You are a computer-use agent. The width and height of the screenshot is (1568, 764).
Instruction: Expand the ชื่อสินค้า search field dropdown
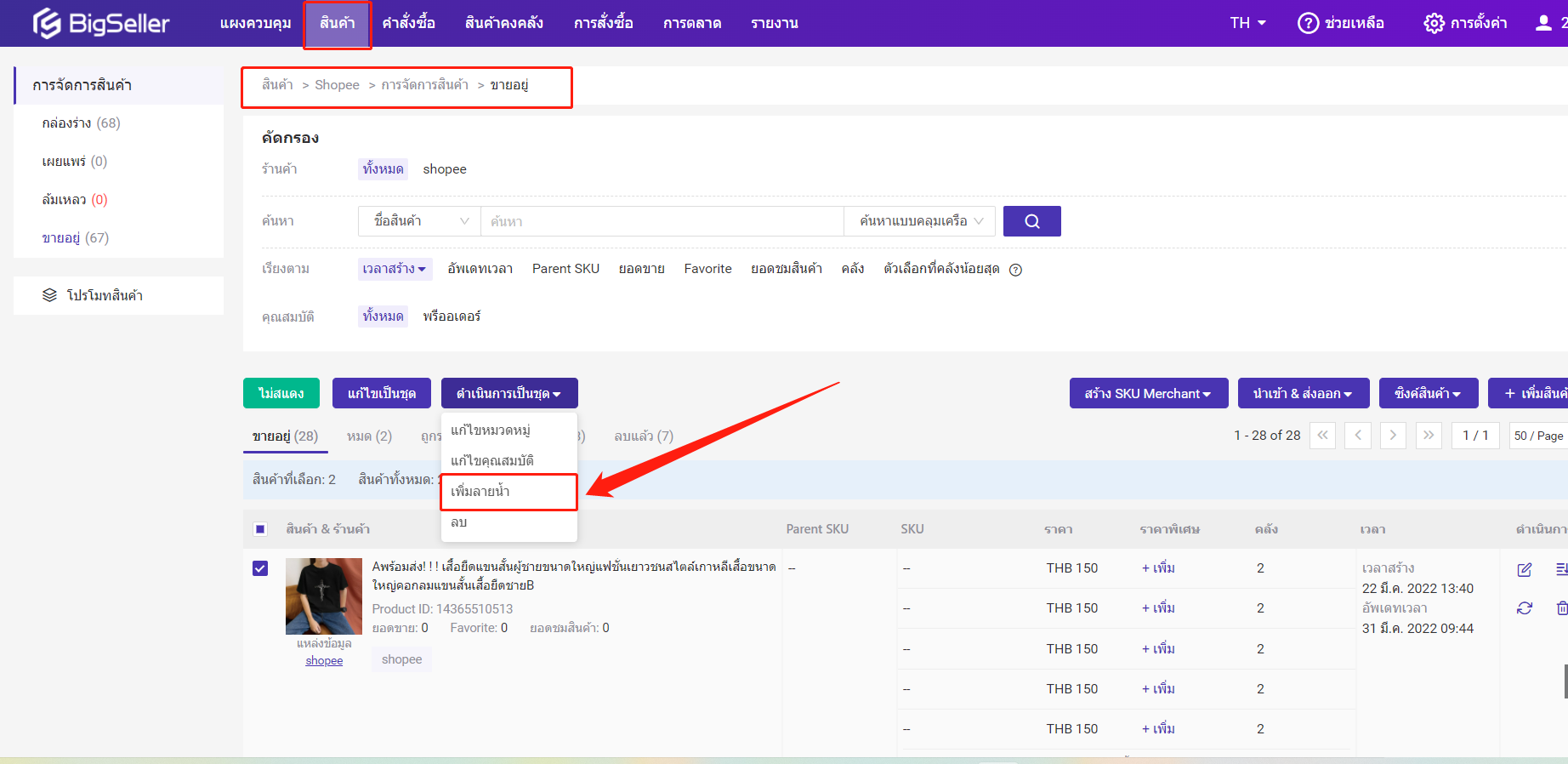tap(420, 221)
